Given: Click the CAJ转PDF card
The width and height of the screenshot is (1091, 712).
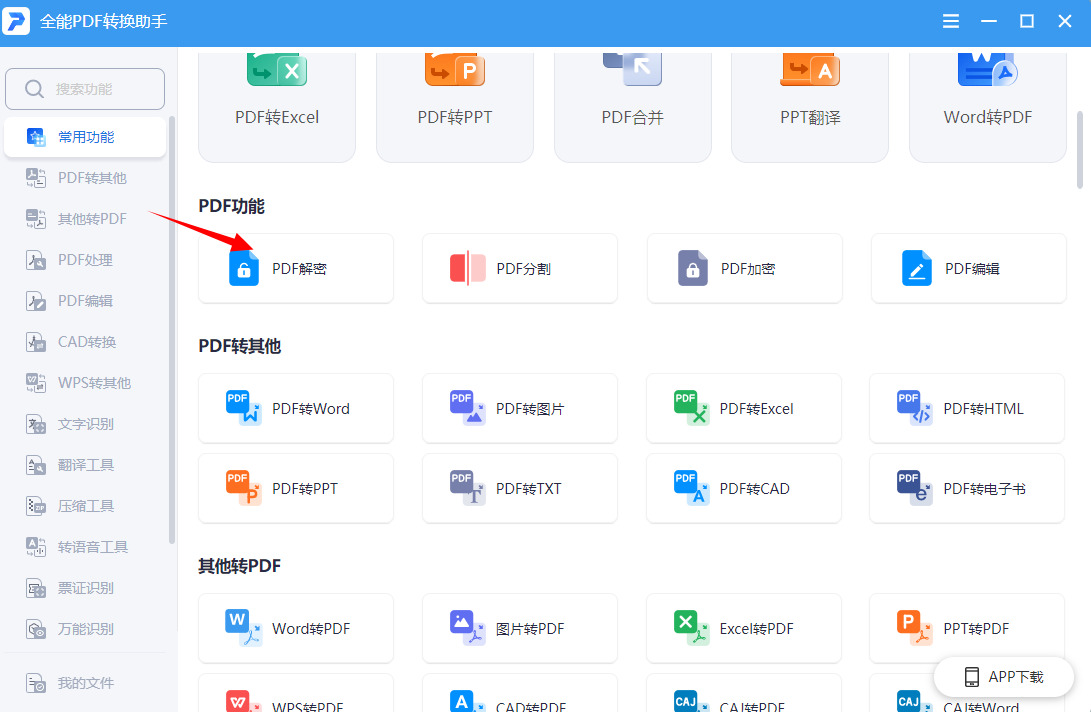Looking at the screenshot, I should click(744, 693).
